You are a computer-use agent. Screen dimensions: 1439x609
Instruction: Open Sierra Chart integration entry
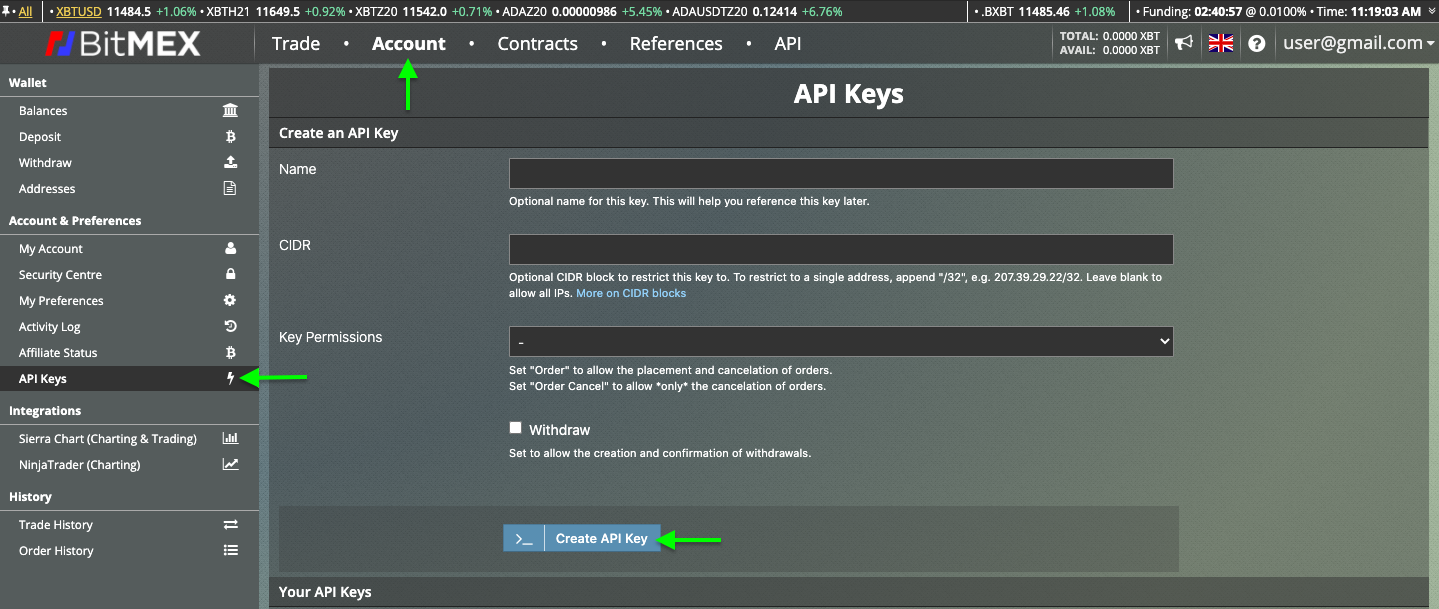pos(108,439)
